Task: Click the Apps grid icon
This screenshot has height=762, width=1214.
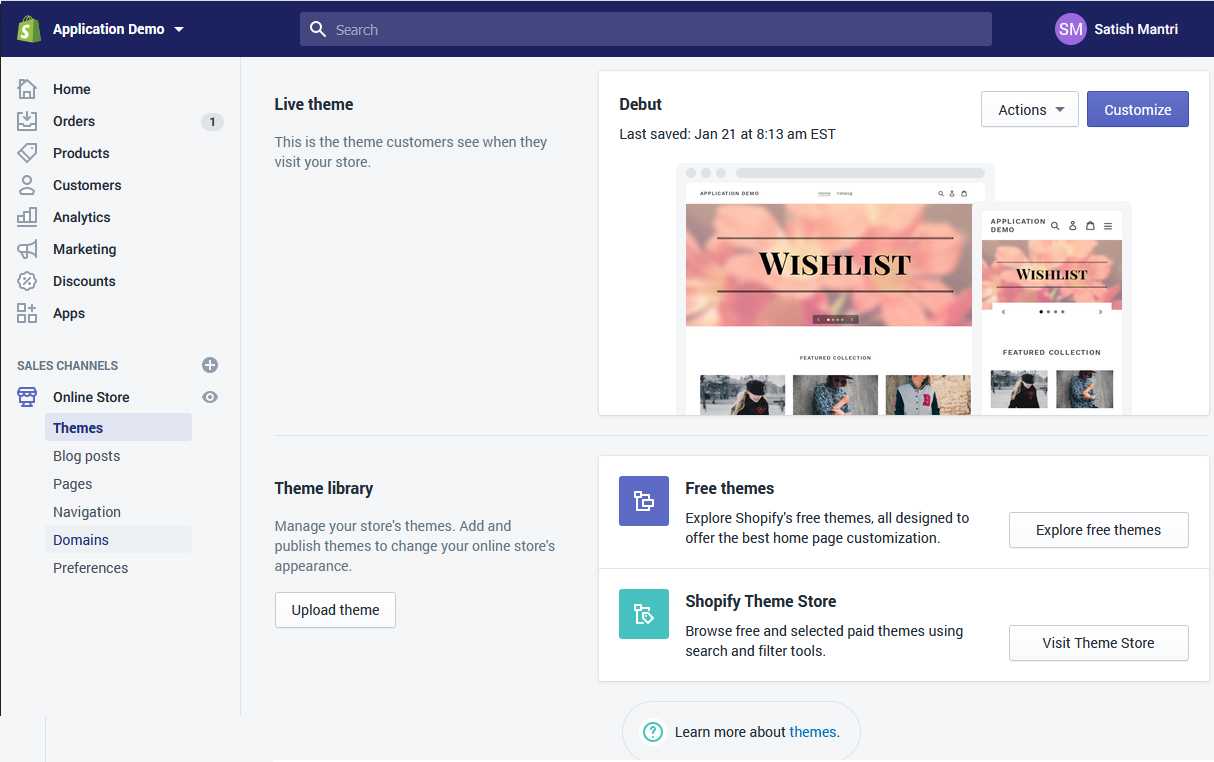Action: 27,313
